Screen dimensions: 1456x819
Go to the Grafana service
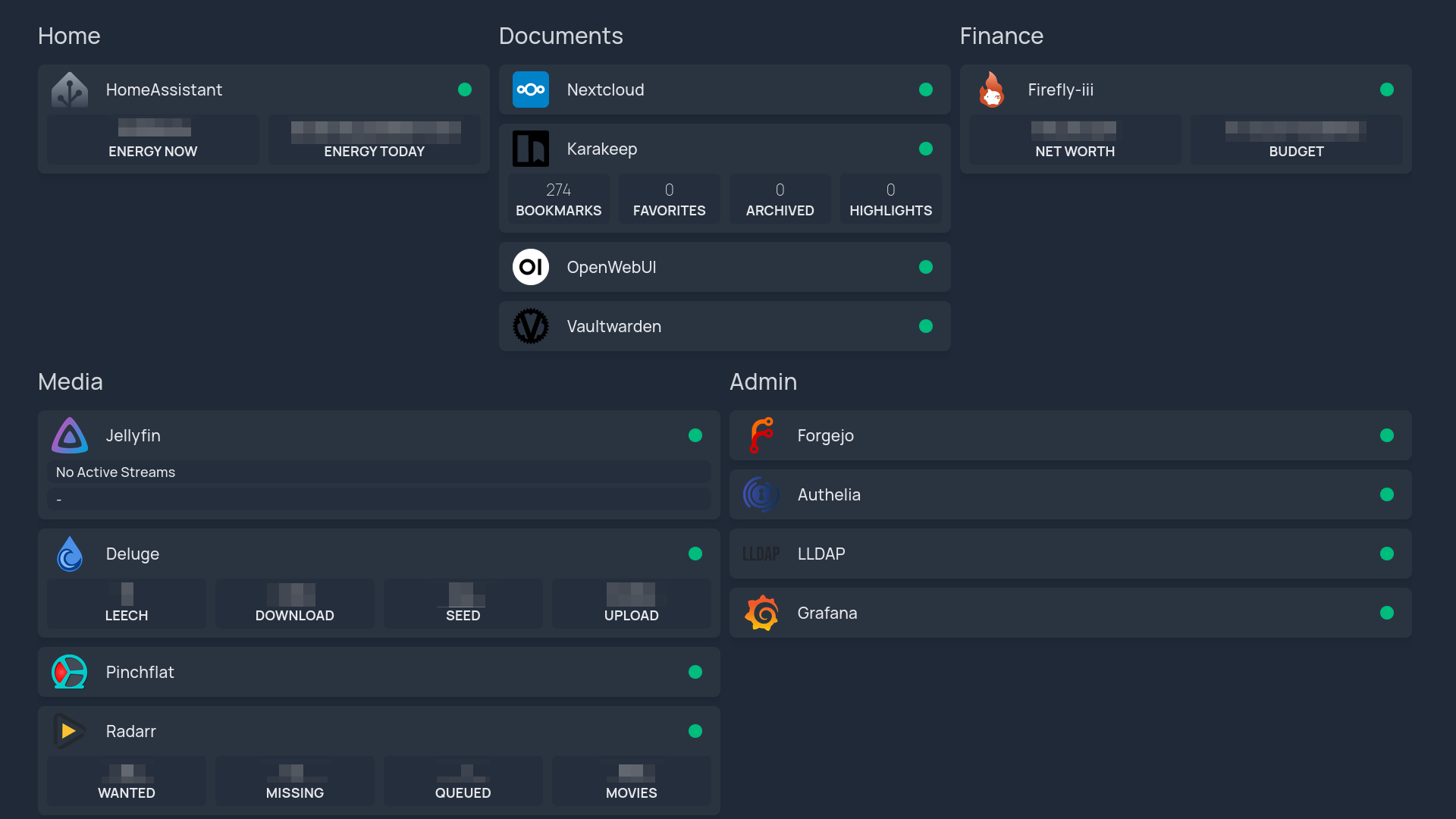click(x=827, y=613)
